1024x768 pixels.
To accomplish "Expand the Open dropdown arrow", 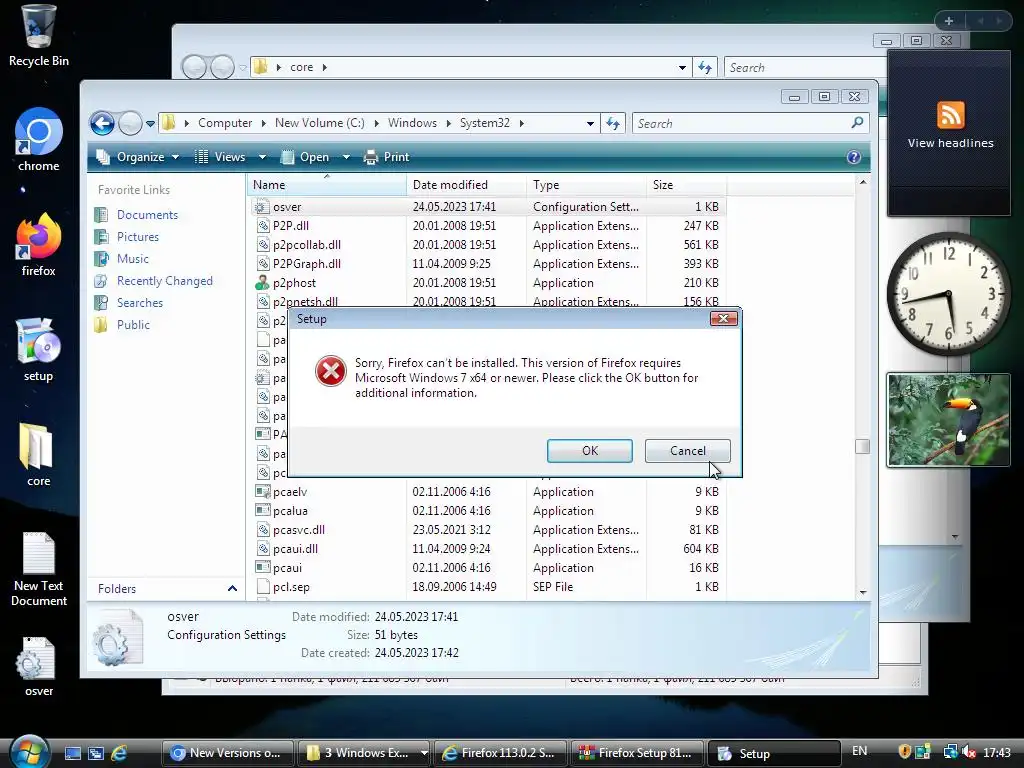I will pyautogui.click(x=346, y=157).
